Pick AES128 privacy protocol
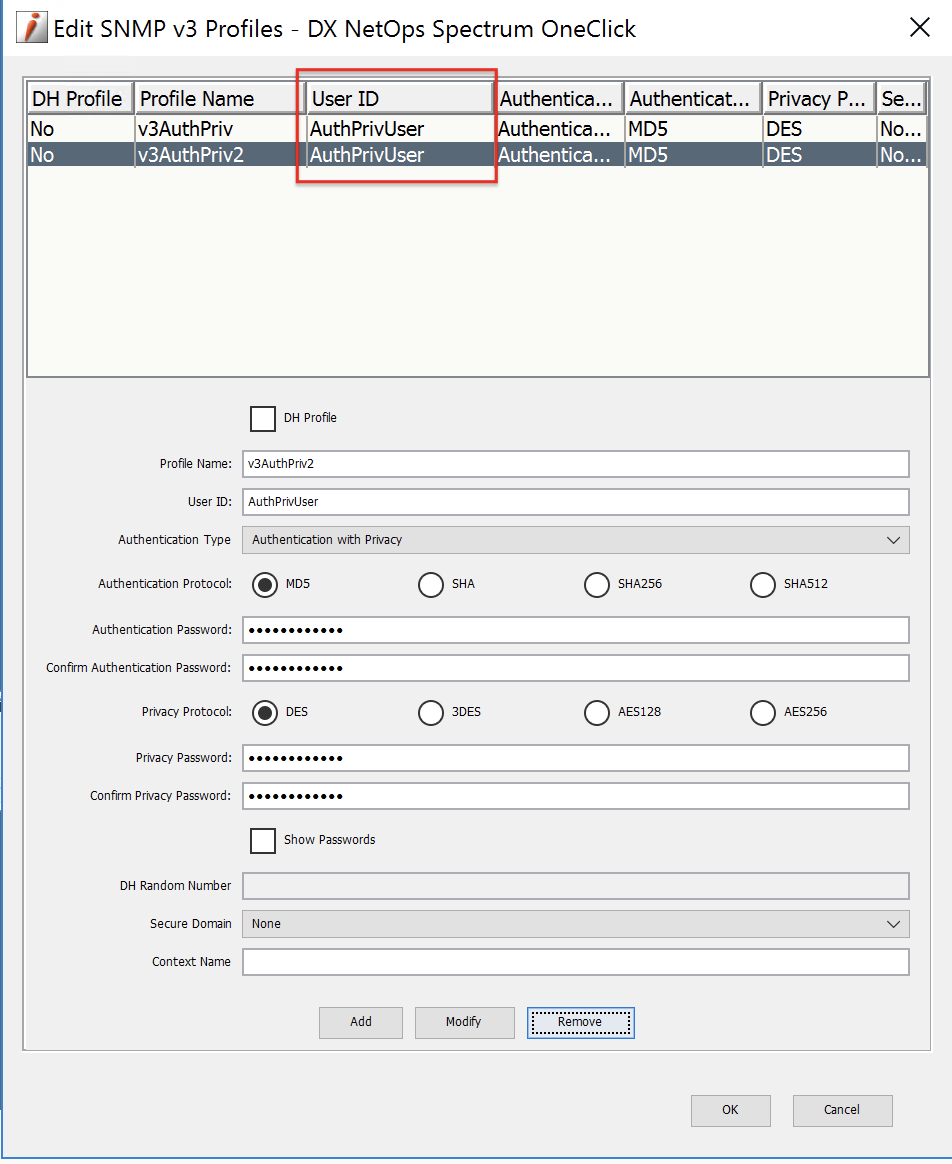Screen dimensions: 952x1164 pyautogui.click(x=597, y=712)
